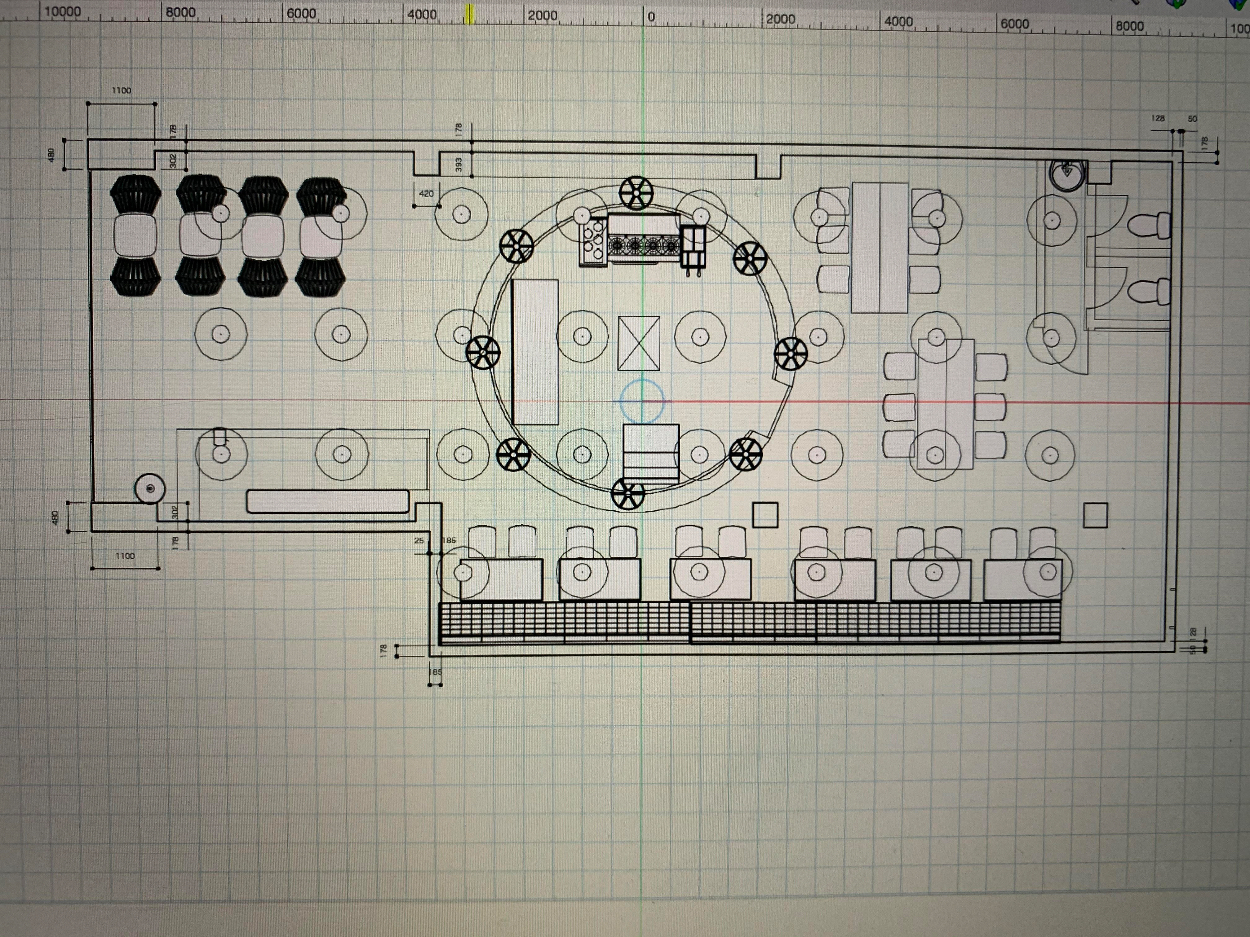Viewport: 1250px width, 937px height.
Task: Click the long rounded bench in the lower-left room
Action: pos(327,501)
